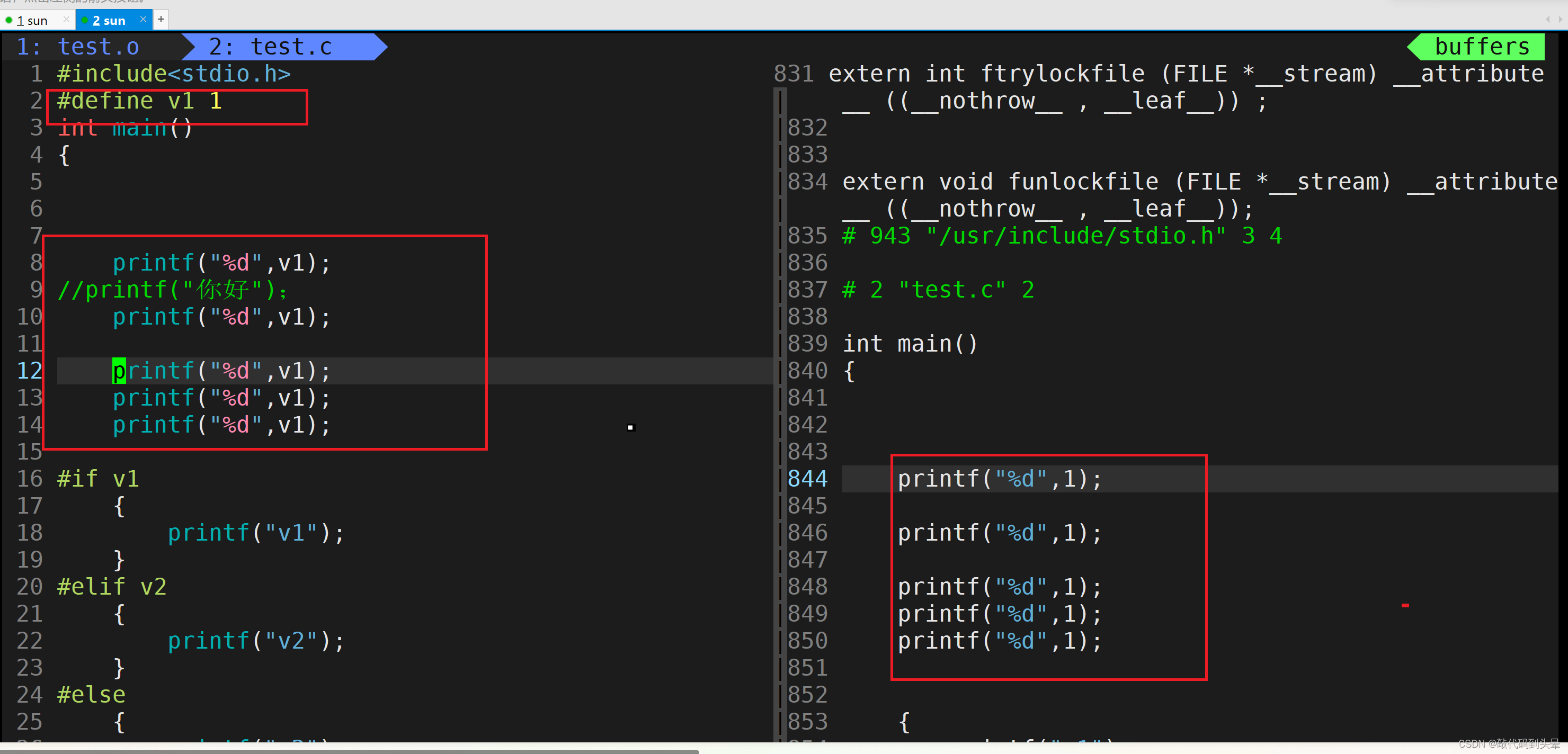
Task: Click the printf on line 846
Action: tap(1000, 533)
